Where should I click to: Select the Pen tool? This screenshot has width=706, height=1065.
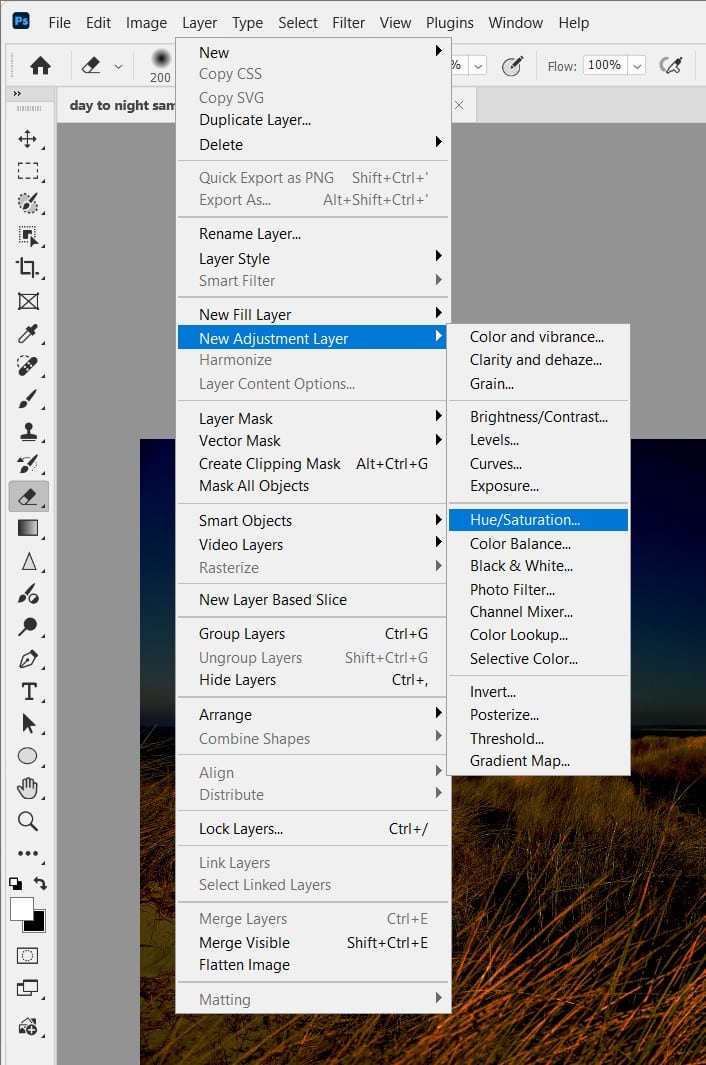tap(28, 658)
